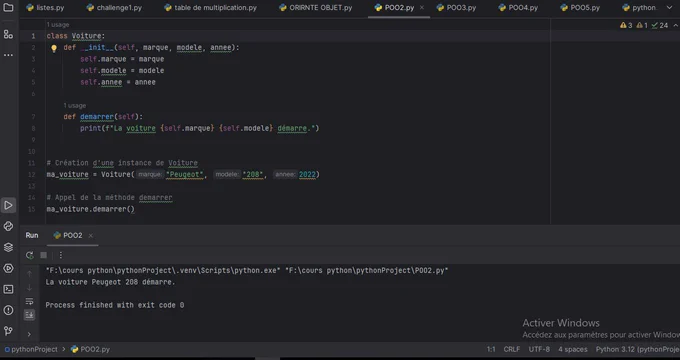The height and width of the screenshot is (360, 680).
Task: Click the "Peugeot" string argument
Action: (185, 174)
